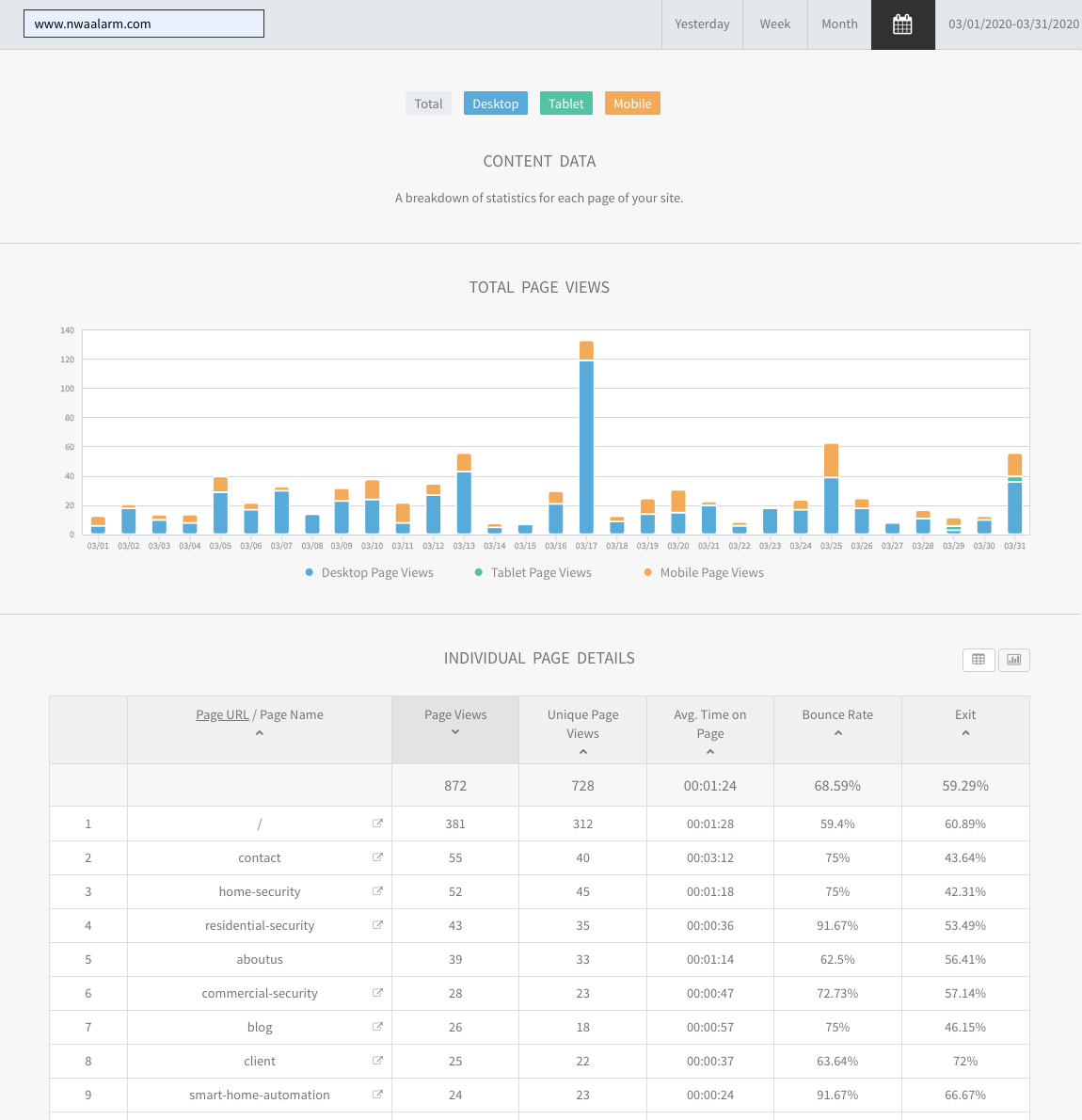Toggle the Desktop device filter
The height and width of the screenshot is (1120, 1082).
496,104
